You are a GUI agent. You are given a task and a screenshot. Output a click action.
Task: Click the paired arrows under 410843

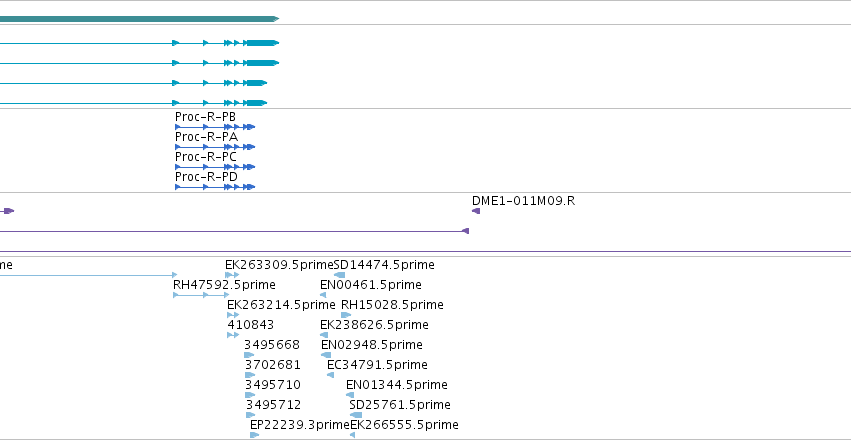[x=233, y=335]
